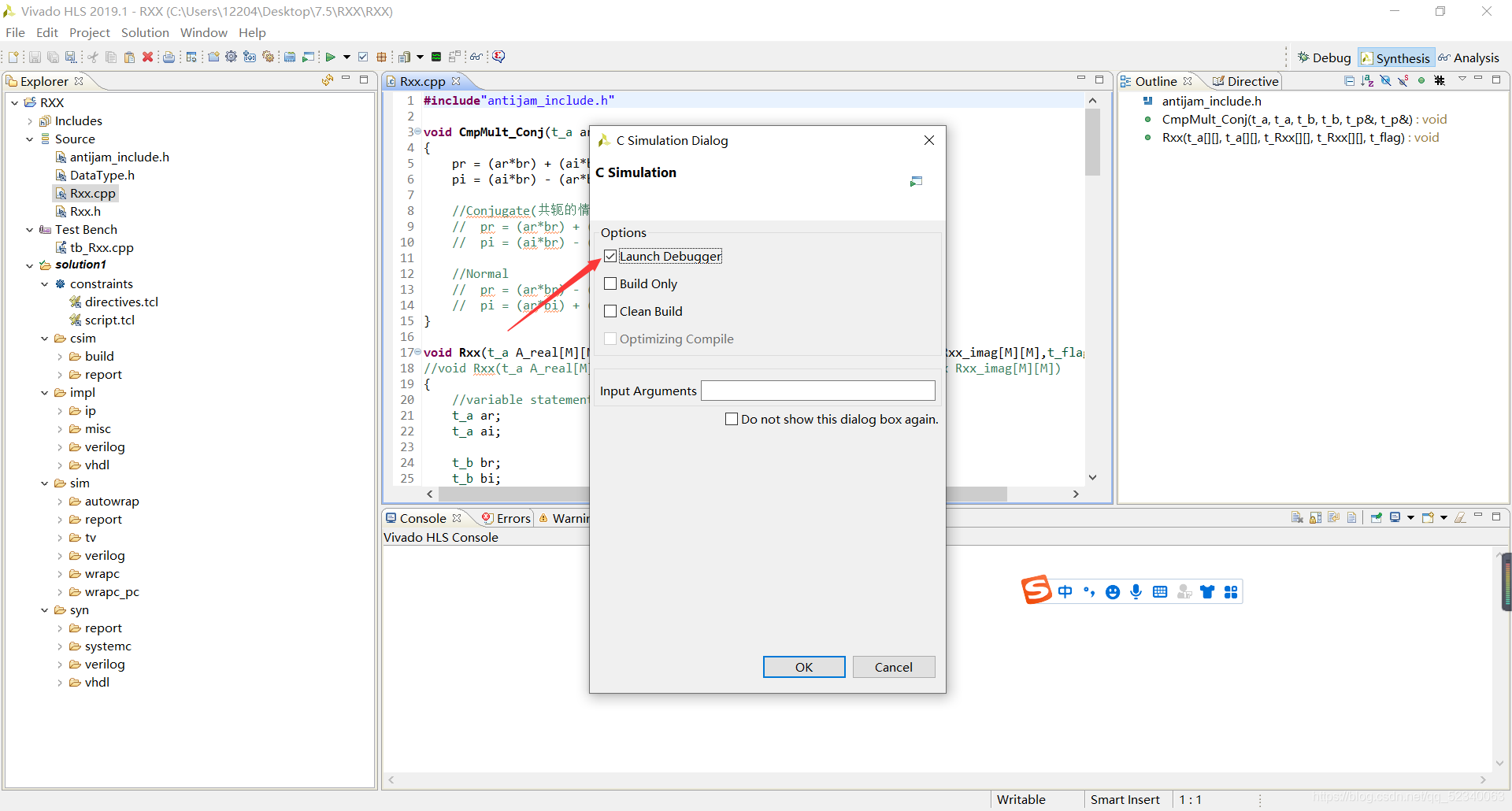Click CmpMult_Conj entry in Outline
This screenshot has height=811, width=1512.
pos(1295,120)
